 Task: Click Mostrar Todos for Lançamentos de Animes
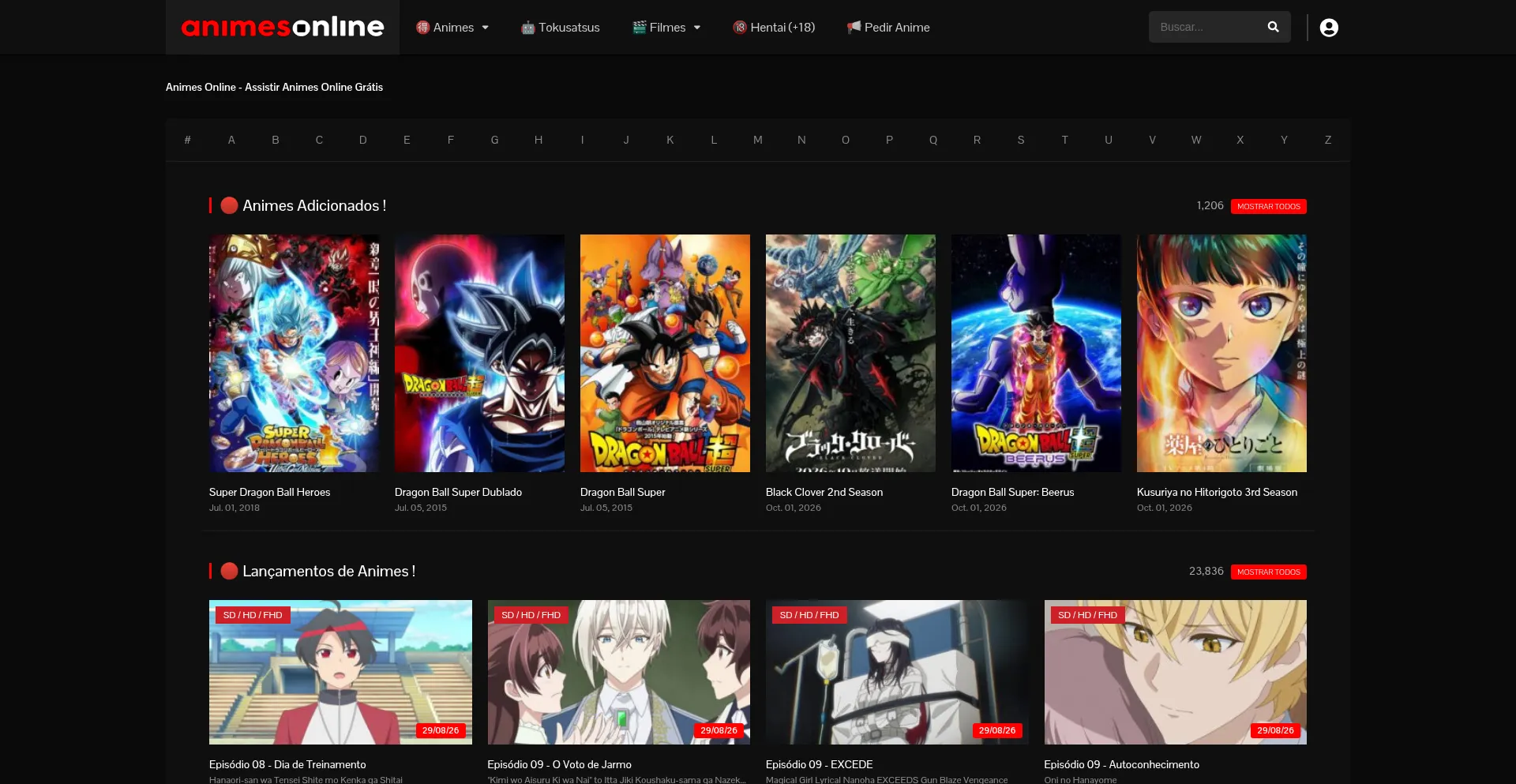point(1268,572)
